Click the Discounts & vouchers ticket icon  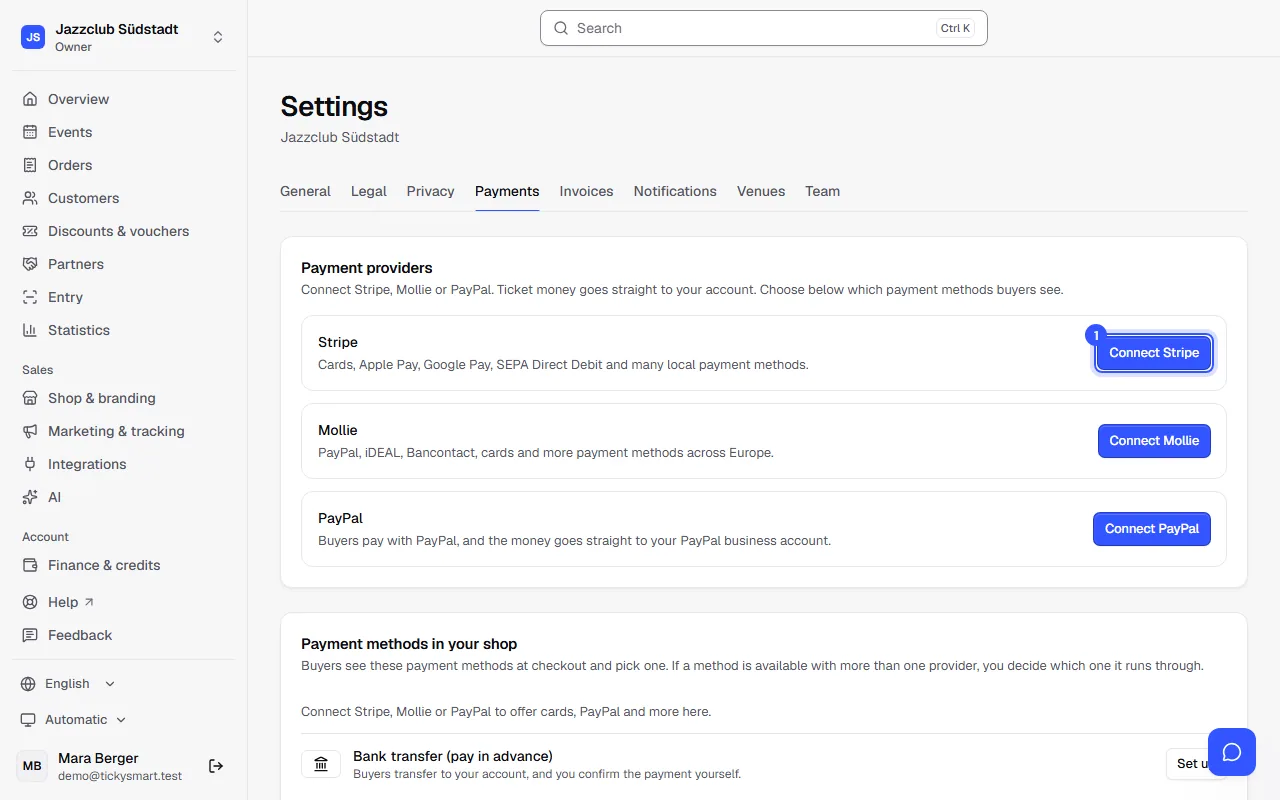(x=30, y=231)
